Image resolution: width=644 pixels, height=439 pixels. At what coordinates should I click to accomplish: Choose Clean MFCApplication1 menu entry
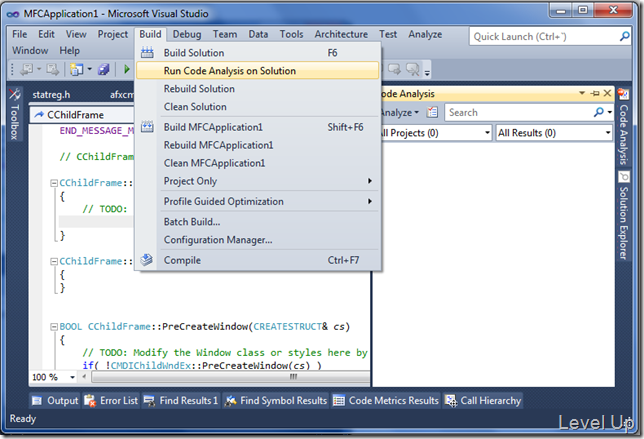click(x=258, y=163)
